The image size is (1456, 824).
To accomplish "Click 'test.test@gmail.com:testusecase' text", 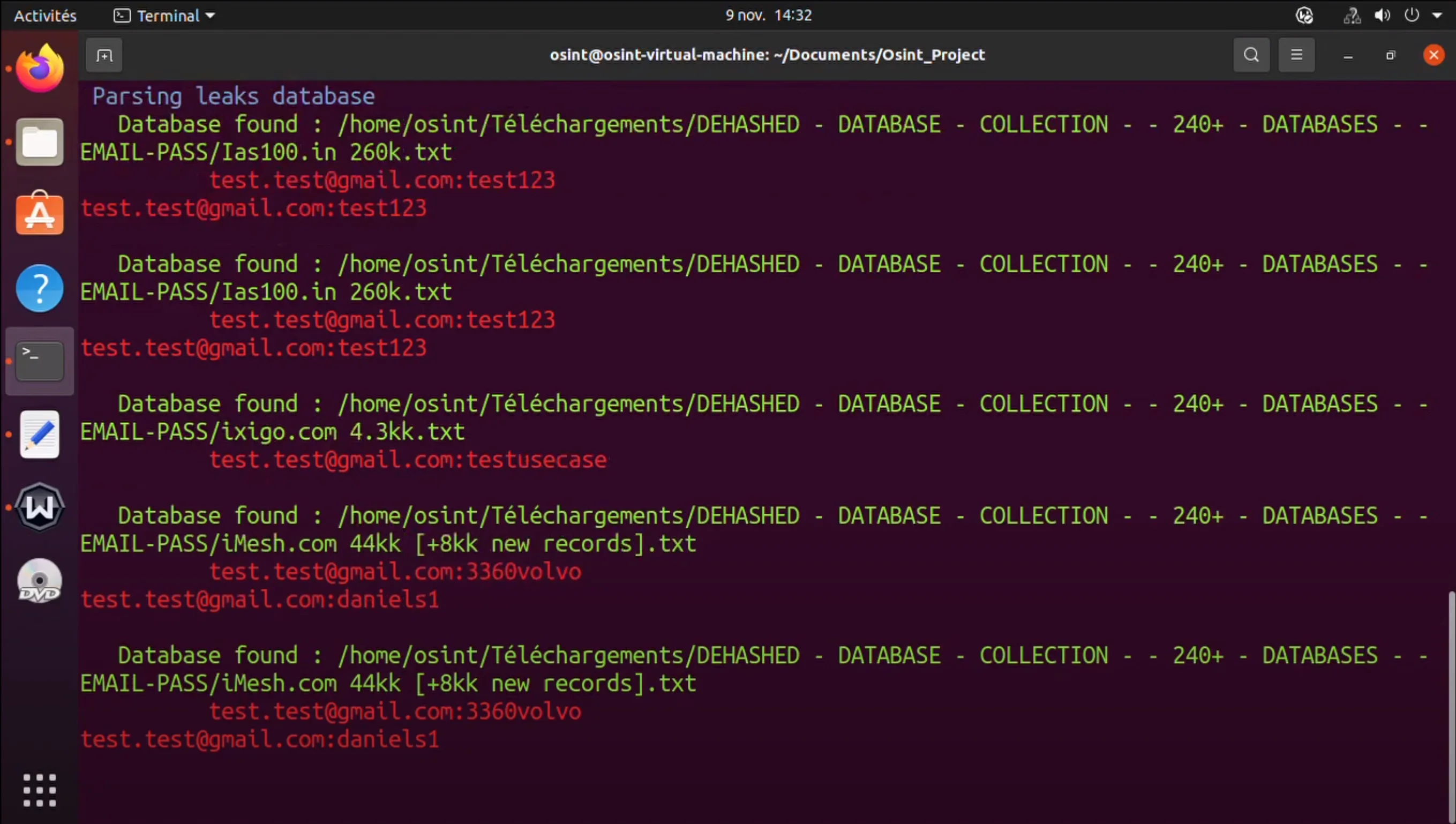I will point(408,460).
